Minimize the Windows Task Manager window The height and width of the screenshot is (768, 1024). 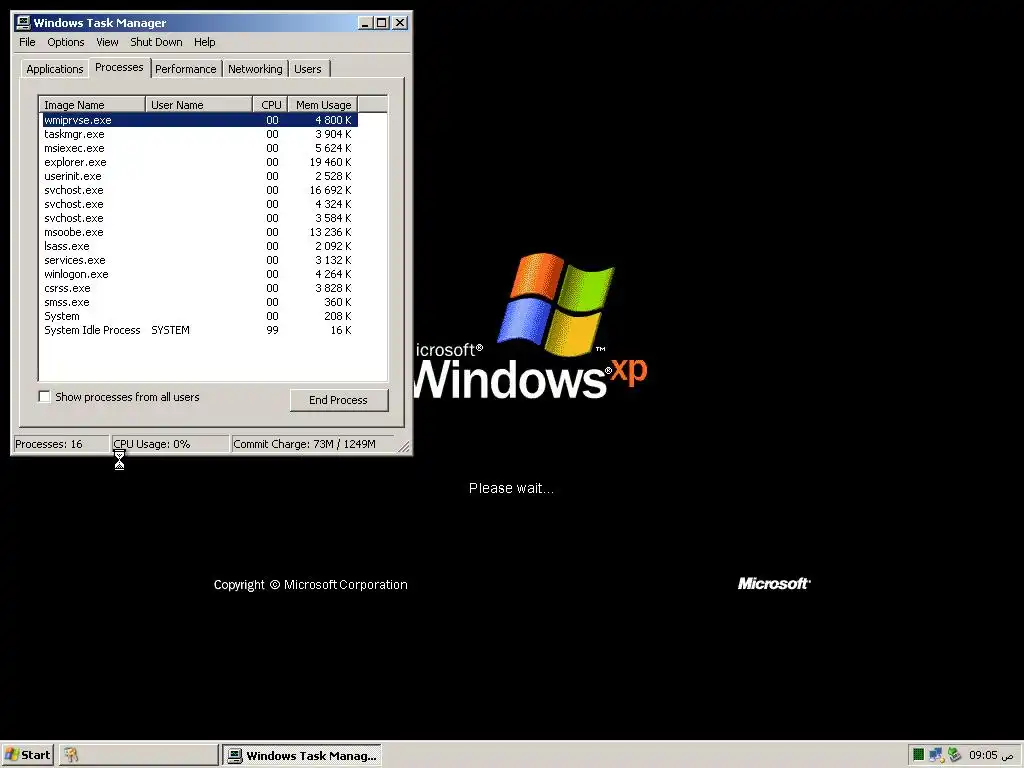tap(366, 23)
